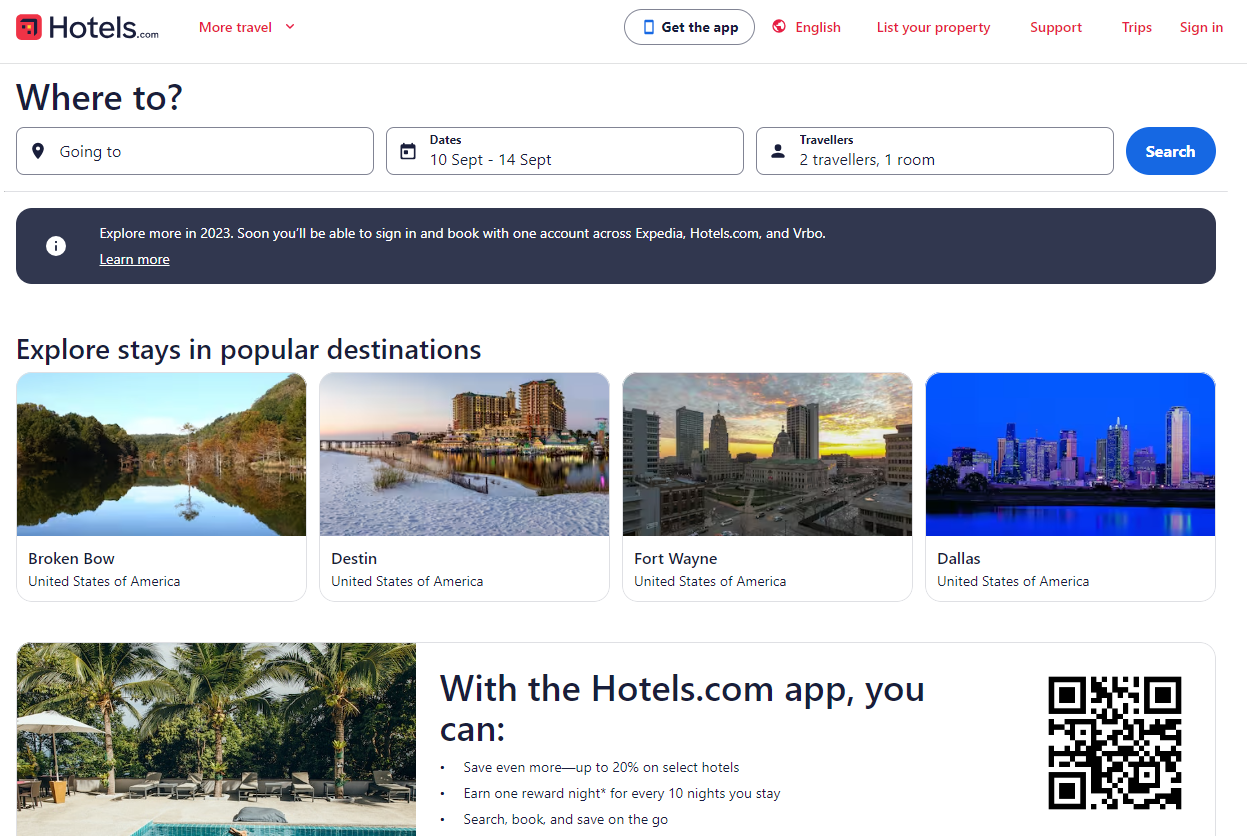Click the info icon in the banner
The image size is (1247, 836).
click(56, 246)
